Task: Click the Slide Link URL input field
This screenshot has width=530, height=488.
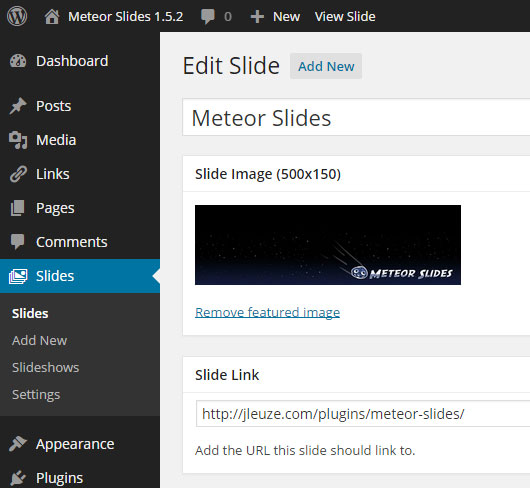Action: [x=363, y=414]
